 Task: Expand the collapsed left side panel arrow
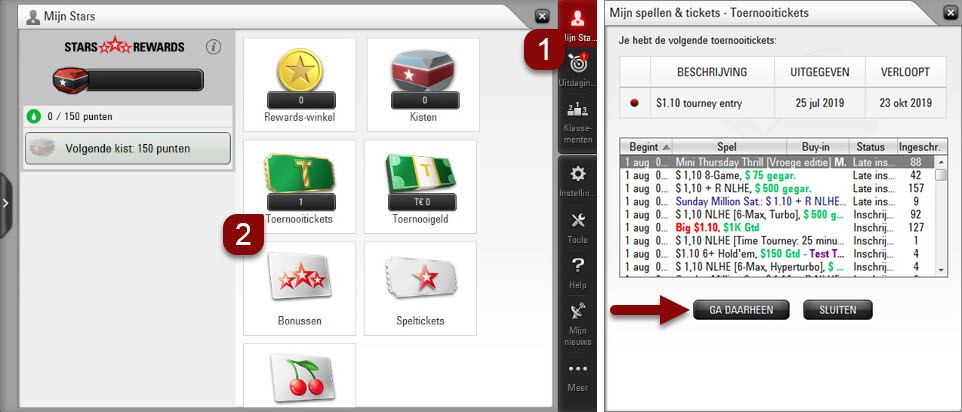point(6,204)
